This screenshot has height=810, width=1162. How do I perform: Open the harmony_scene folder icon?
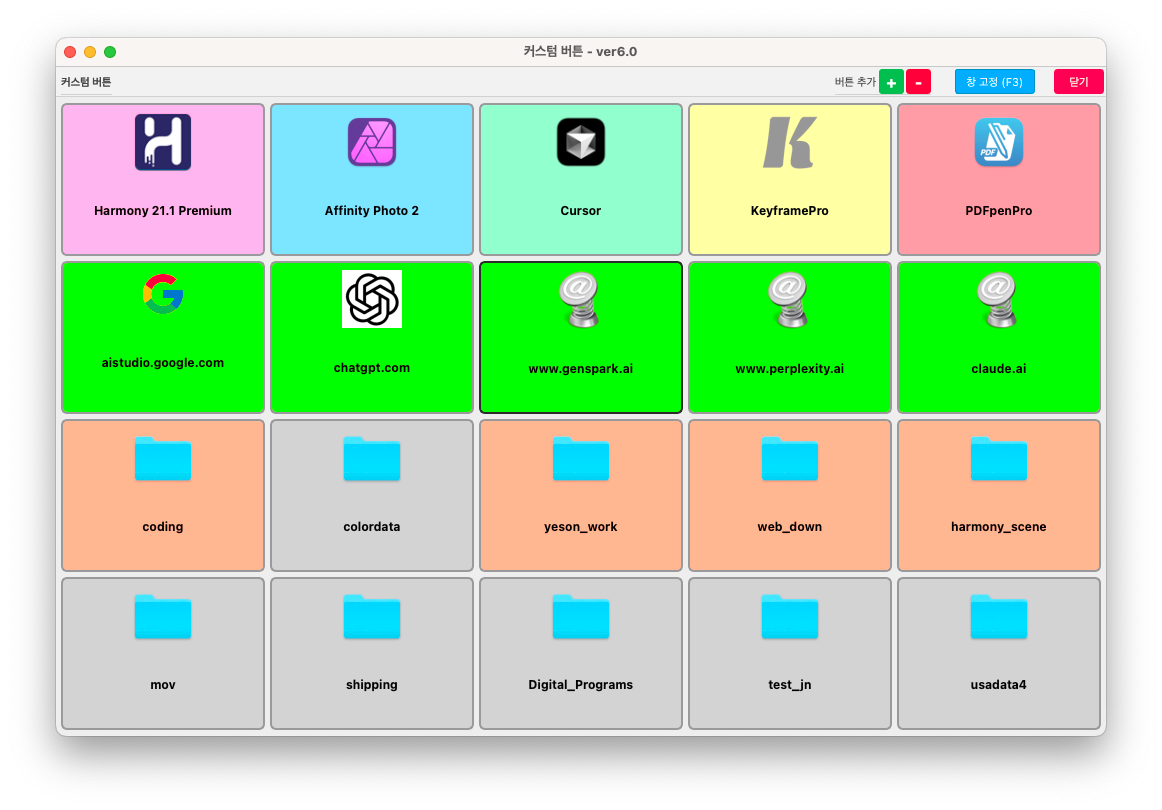point(999,459)
